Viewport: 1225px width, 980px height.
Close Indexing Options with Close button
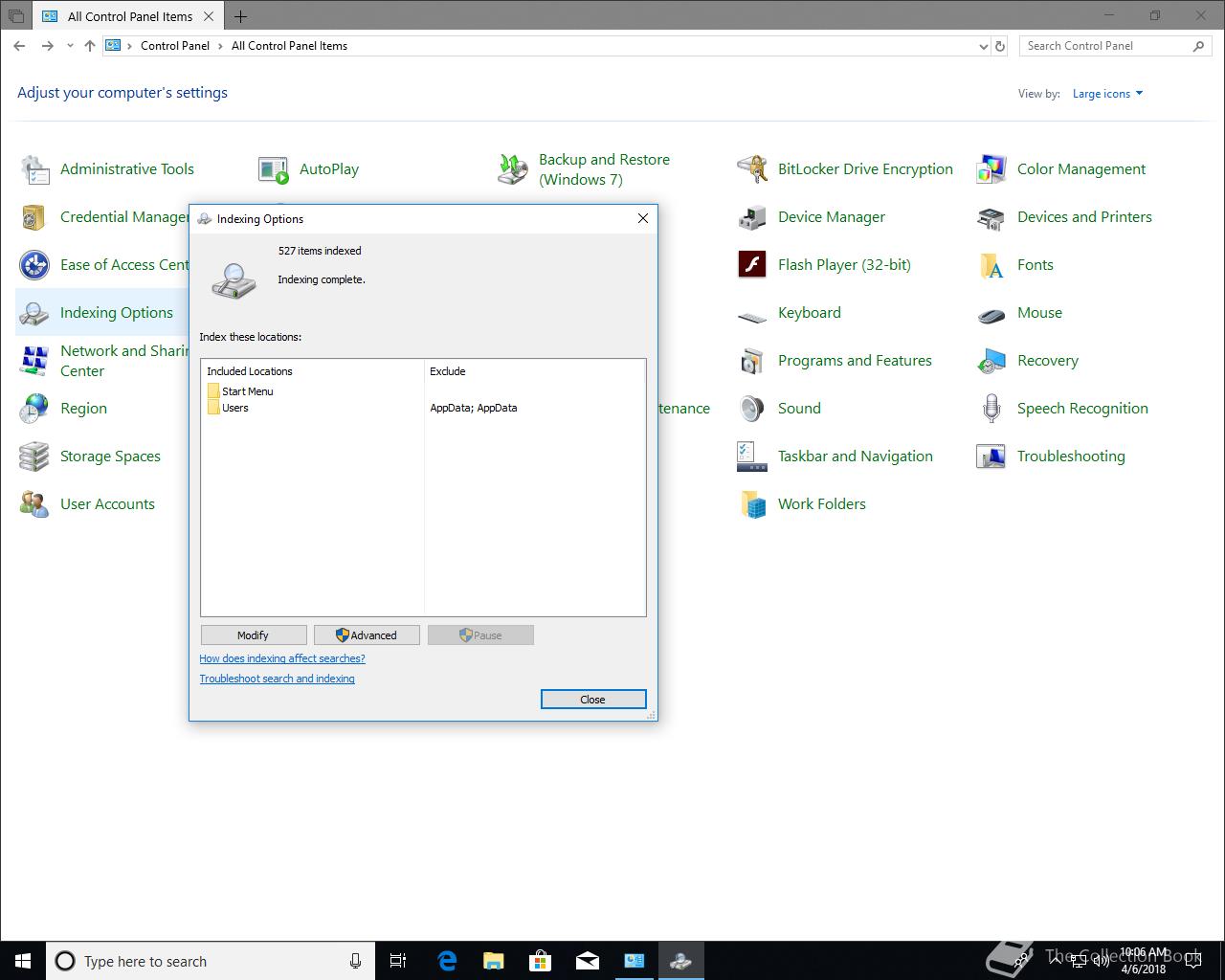[x=593, y=700]
